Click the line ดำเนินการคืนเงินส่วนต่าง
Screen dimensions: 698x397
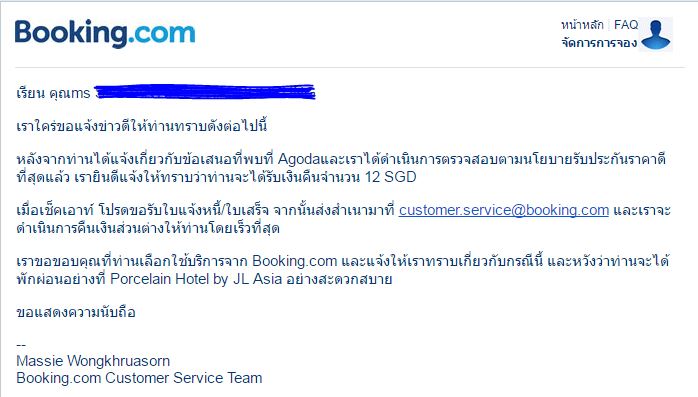click(148, 228)
